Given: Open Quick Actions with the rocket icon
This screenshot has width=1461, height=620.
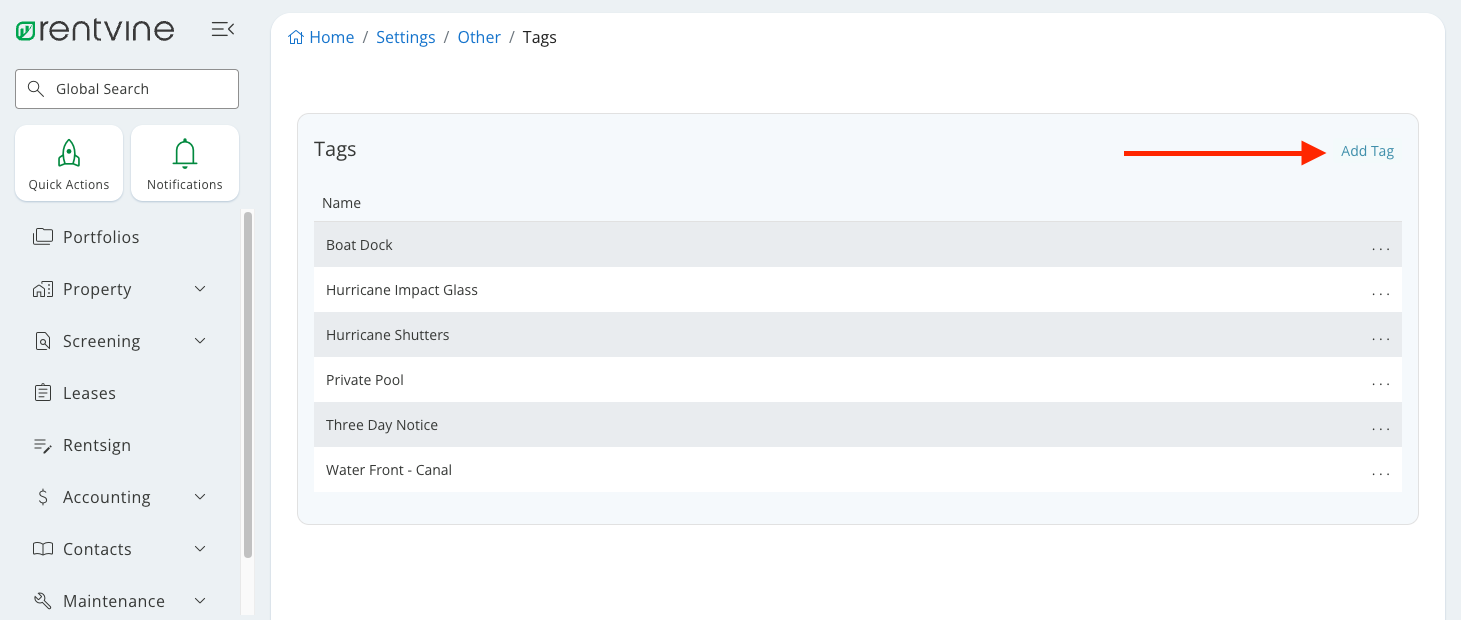Looking at the screenshot, I should coord(68,162).
